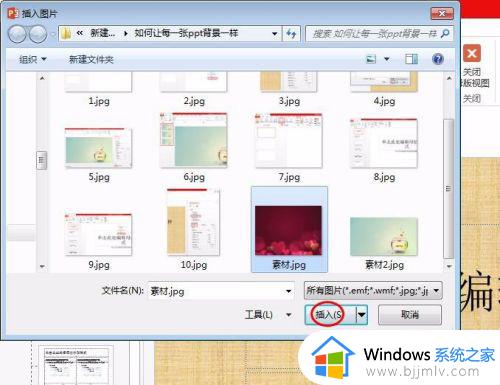The width and height of the screenshot is (500, 385).
Task: Open the file type filter dropdown
Action: (373, 291)
